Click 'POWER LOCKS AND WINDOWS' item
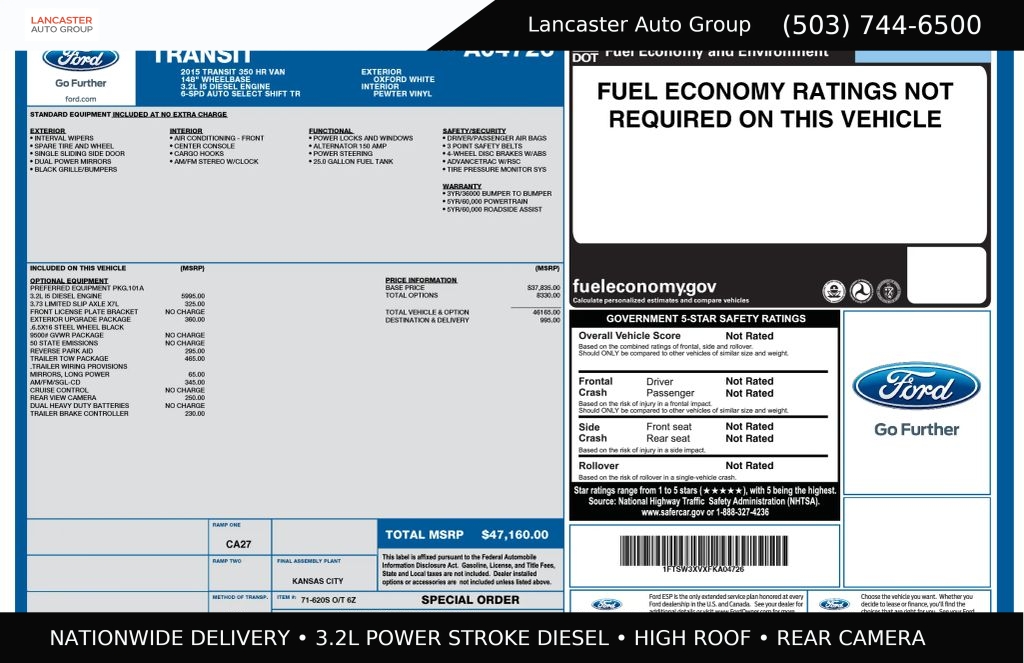Screen dimensions: 1024x663 pos(361,138)
